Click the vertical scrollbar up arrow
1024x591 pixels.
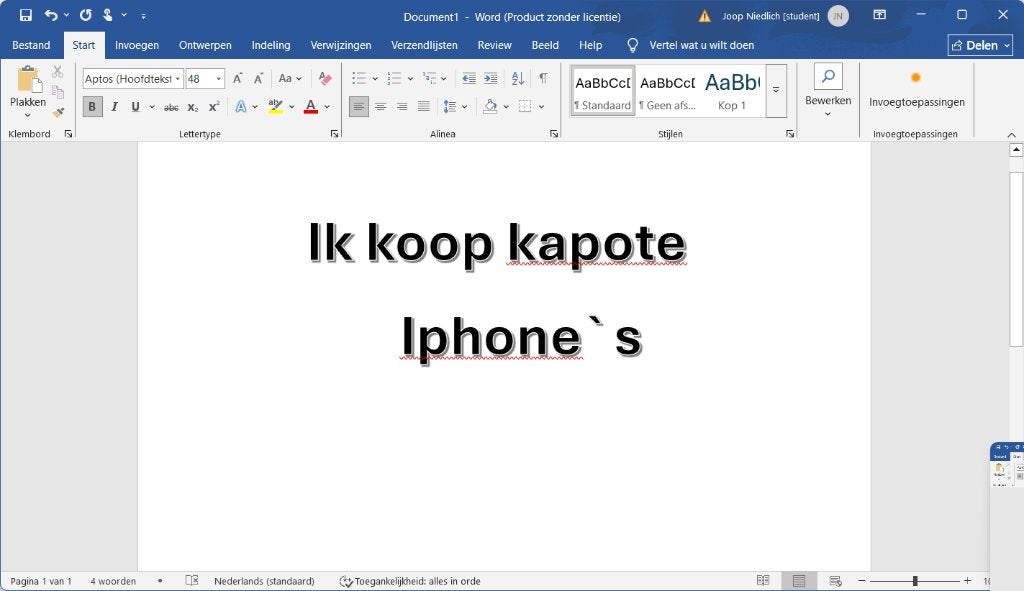point(1016,150)
